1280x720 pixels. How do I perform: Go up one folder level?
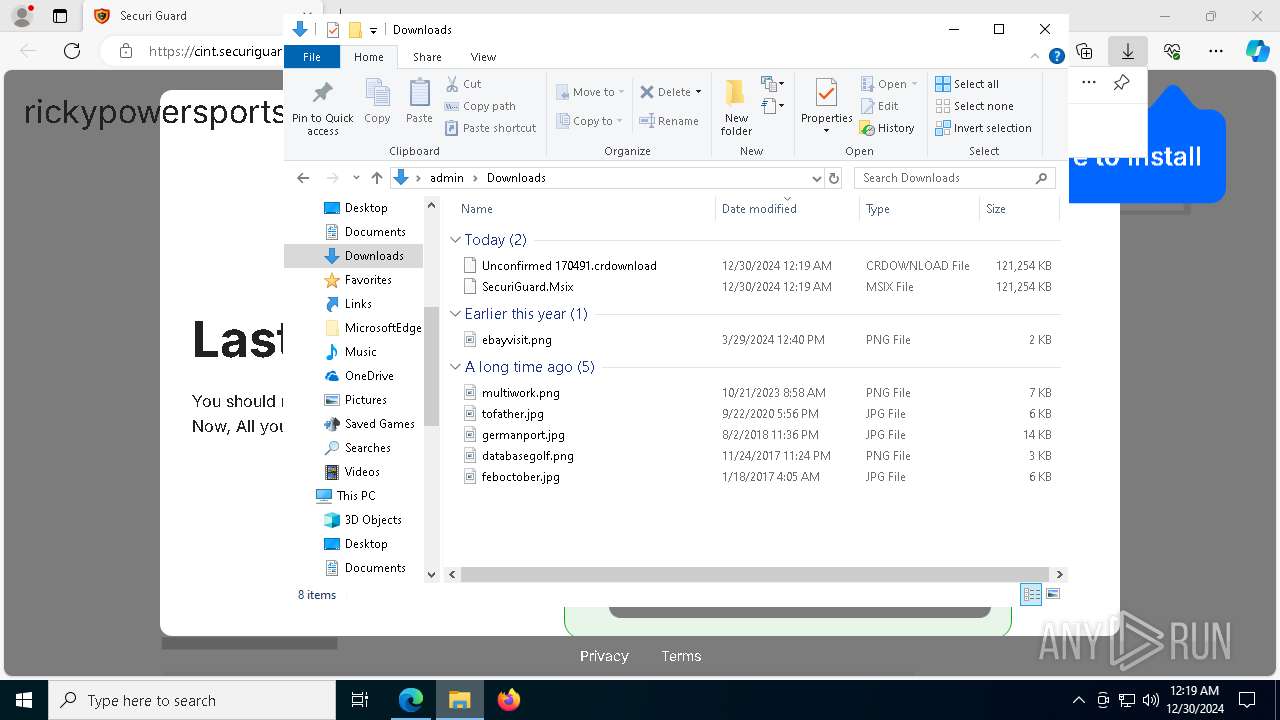coord(376,178)
